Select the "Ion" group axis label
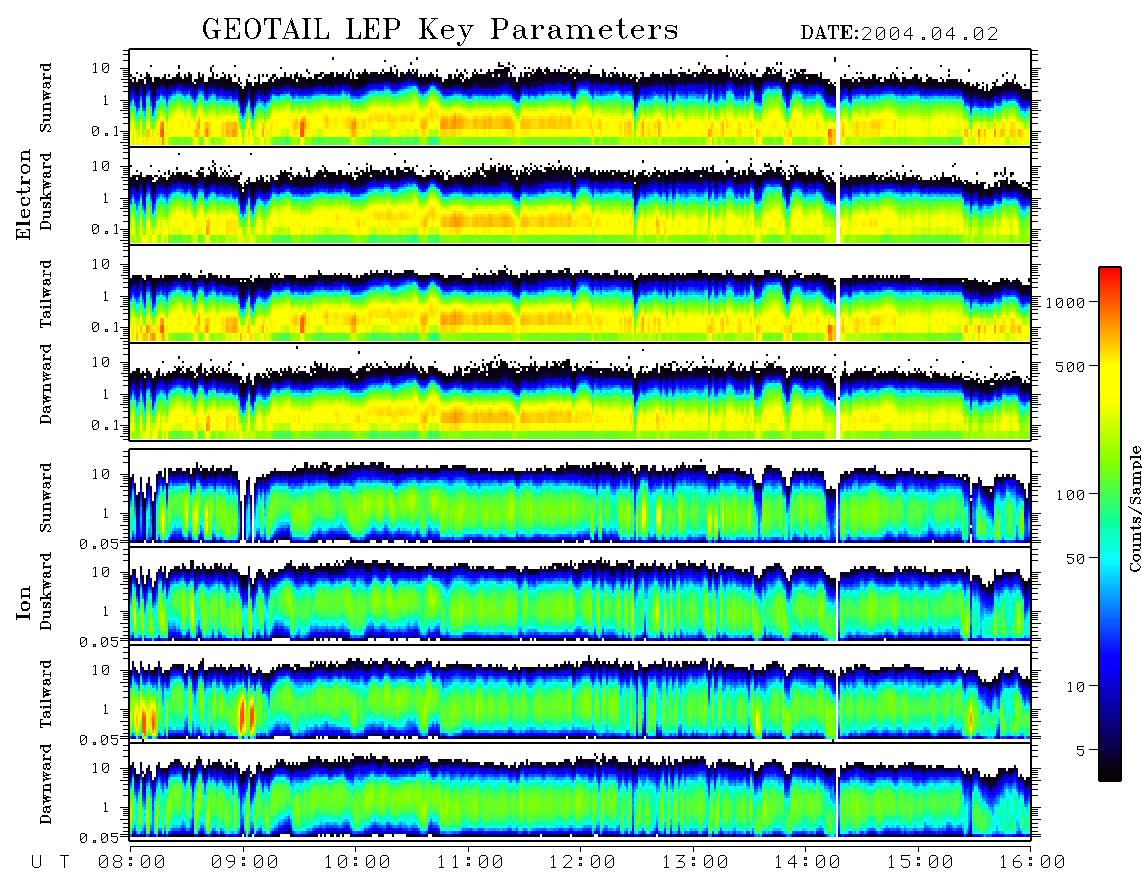The height and width of the screenshot is (880, 1142). (24, 602)
